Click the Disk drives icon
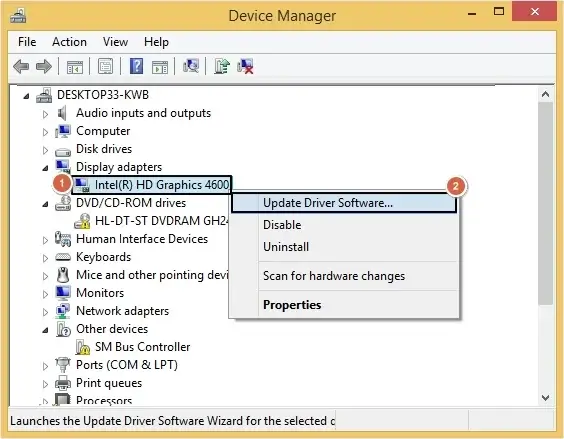The height and width of the screenshot is (439, 564). pos(63,151)
